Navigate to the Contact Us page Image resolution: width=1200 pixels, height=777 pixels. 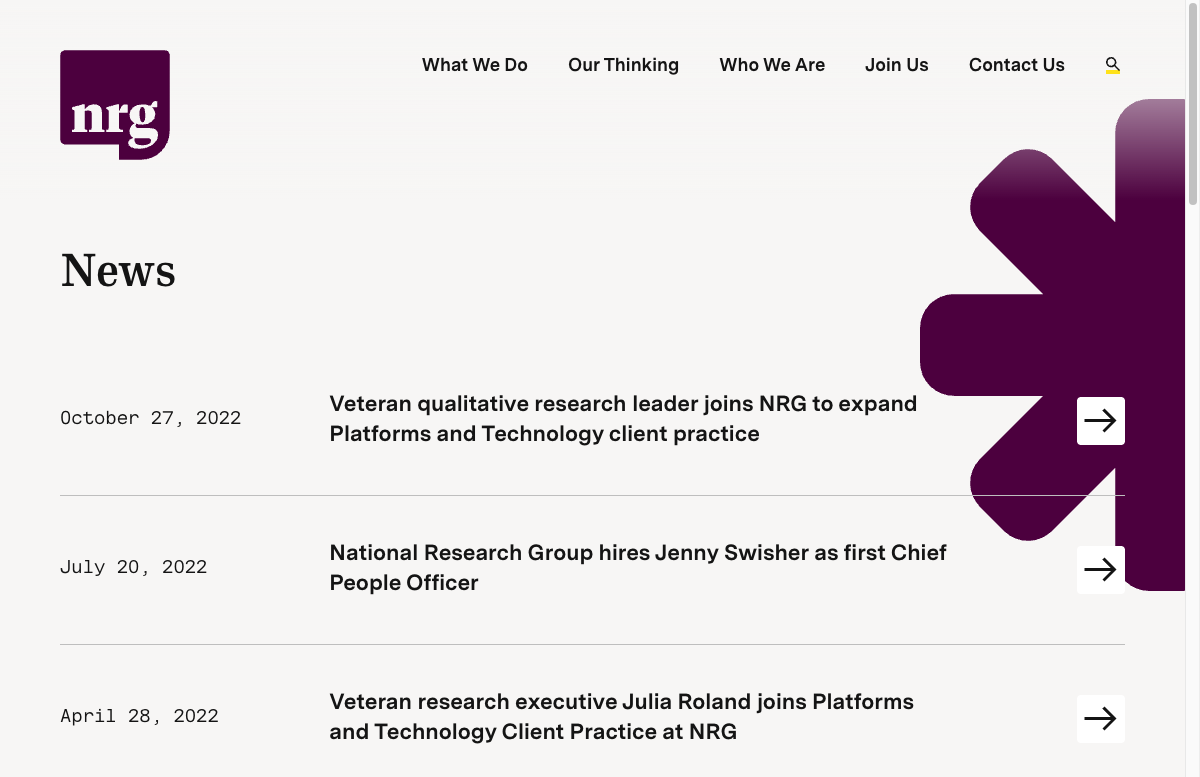tap(1016, 65)
